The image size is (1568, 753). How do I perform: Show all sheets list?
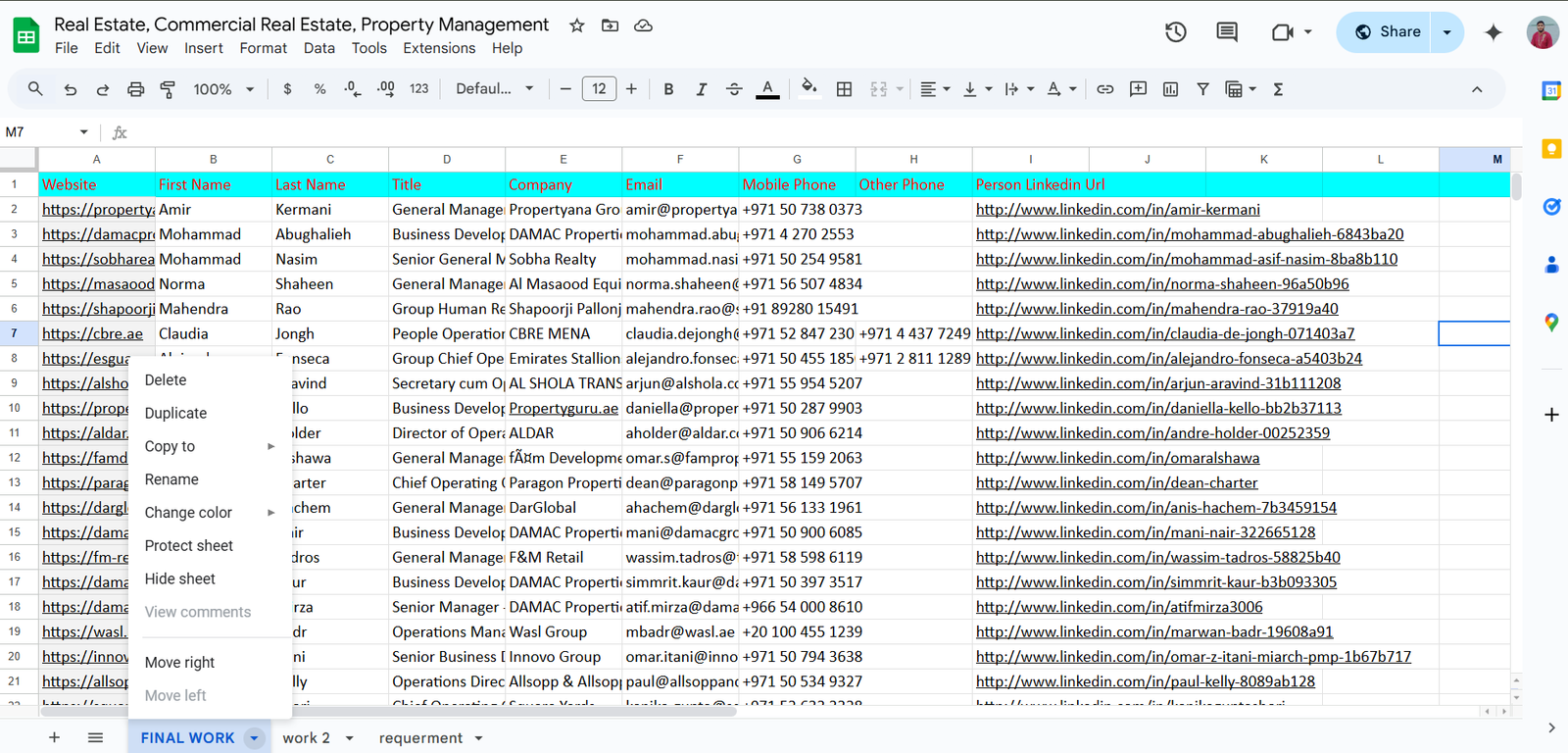[x=95, y=738]
